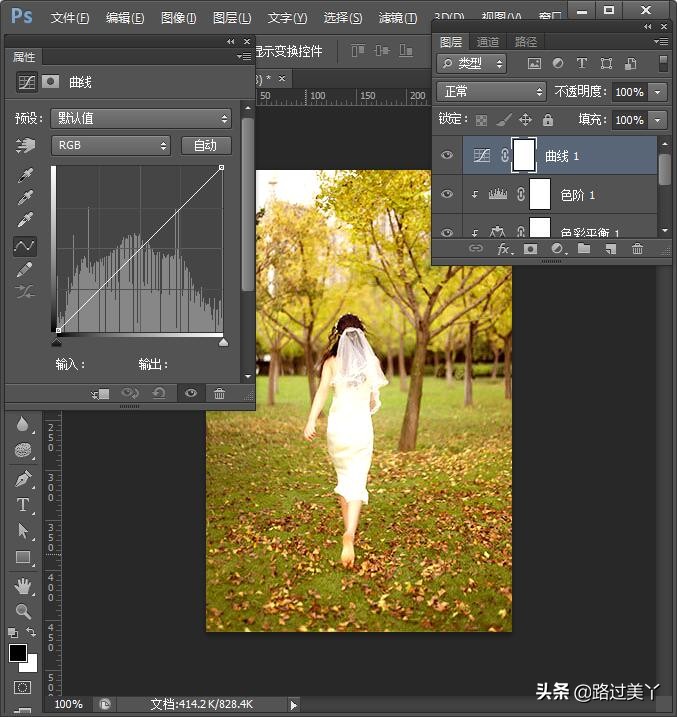
Task: Close the document tab
Action: coord(282,79)
